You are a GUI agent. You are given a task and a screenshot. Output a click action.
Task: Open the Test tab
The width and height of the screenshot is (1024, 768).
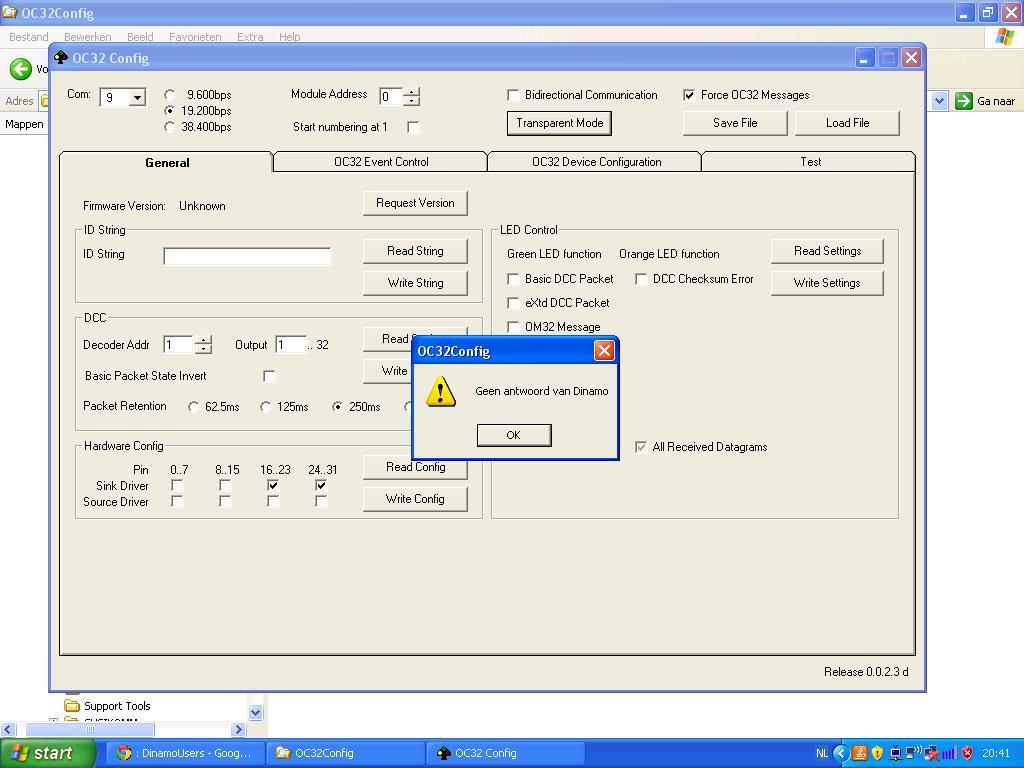coord(810,162)
